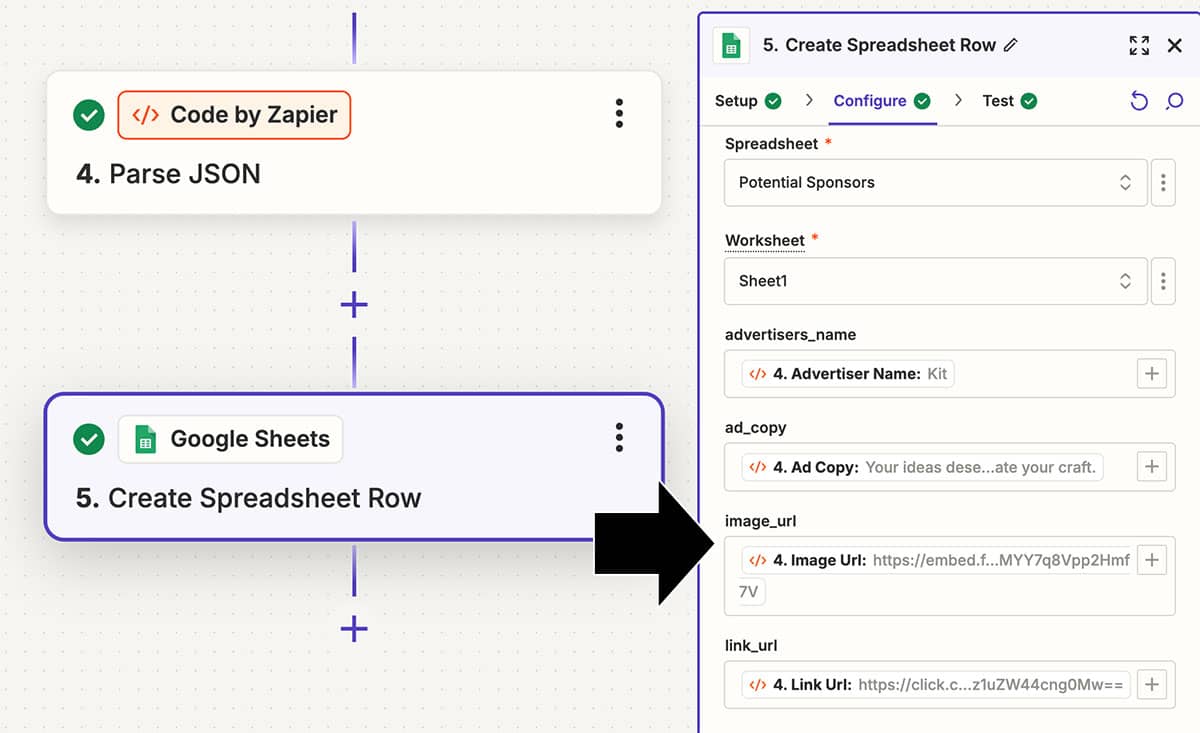Click the Ad Copy data pill
1200x733 pixels.
tap(922, 467)
